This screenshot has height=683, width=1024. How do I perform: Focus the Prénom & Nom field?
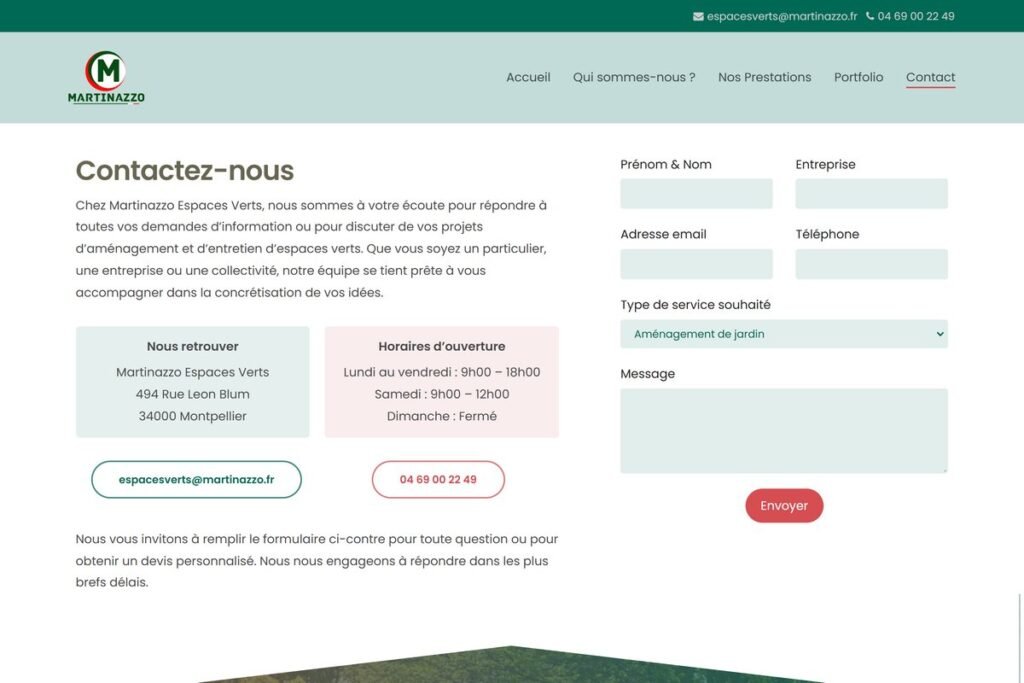tap(696, 194)
